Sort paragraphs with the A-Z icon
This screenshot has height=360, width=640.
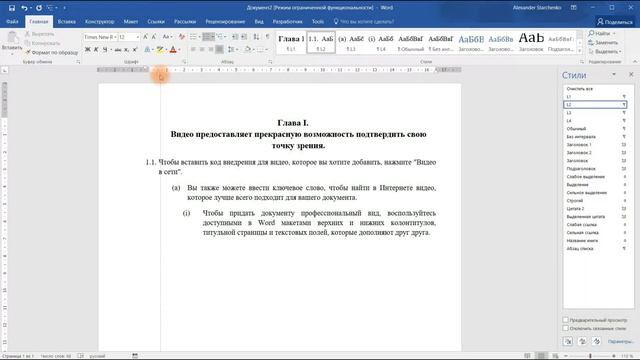[256, 37]
